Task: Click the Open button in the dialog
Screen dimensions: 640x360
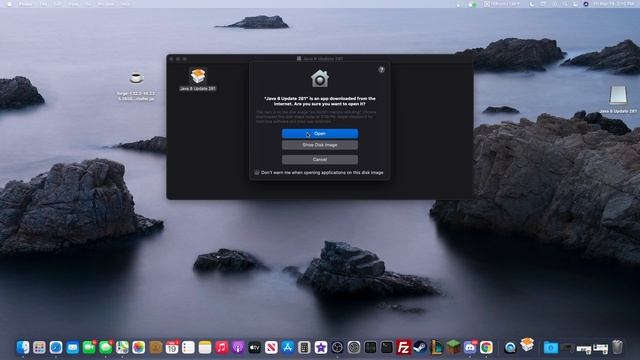Action: click(x=320, y=133)
